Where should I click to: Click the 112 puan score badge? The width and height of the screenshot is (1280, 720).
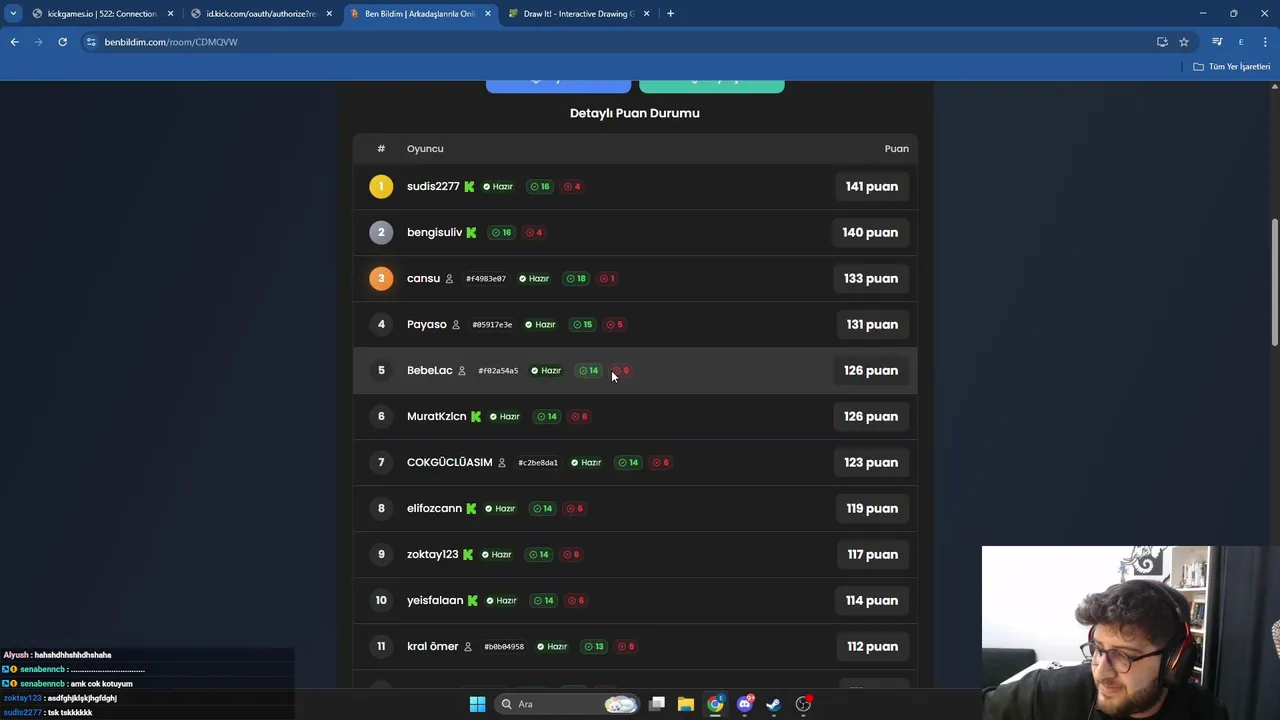click(872, 646)
